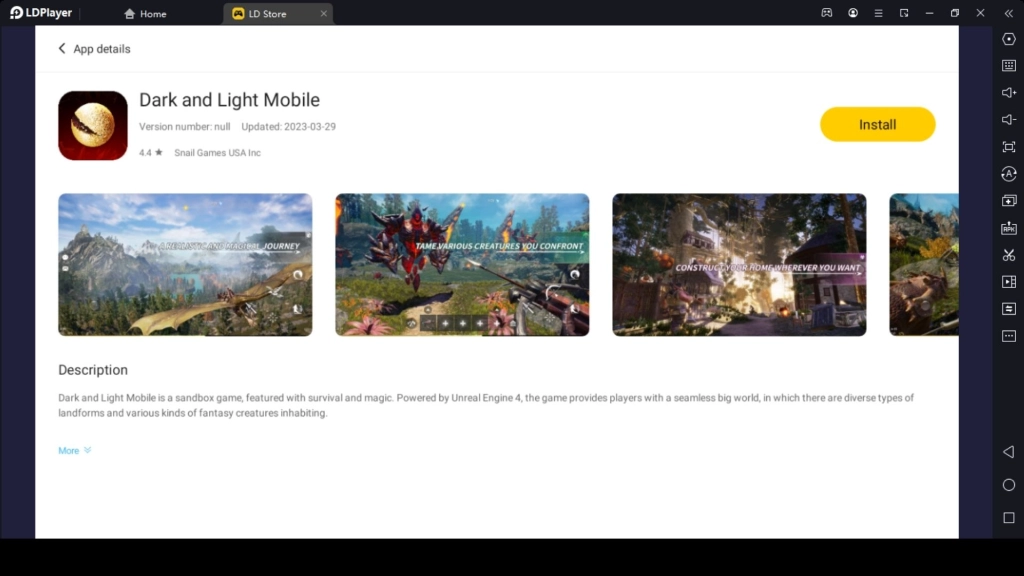Decrease volume using volume-down sidebar icon
The height and width of the screenshot is (576, 1024).
tap(1009, 120)
